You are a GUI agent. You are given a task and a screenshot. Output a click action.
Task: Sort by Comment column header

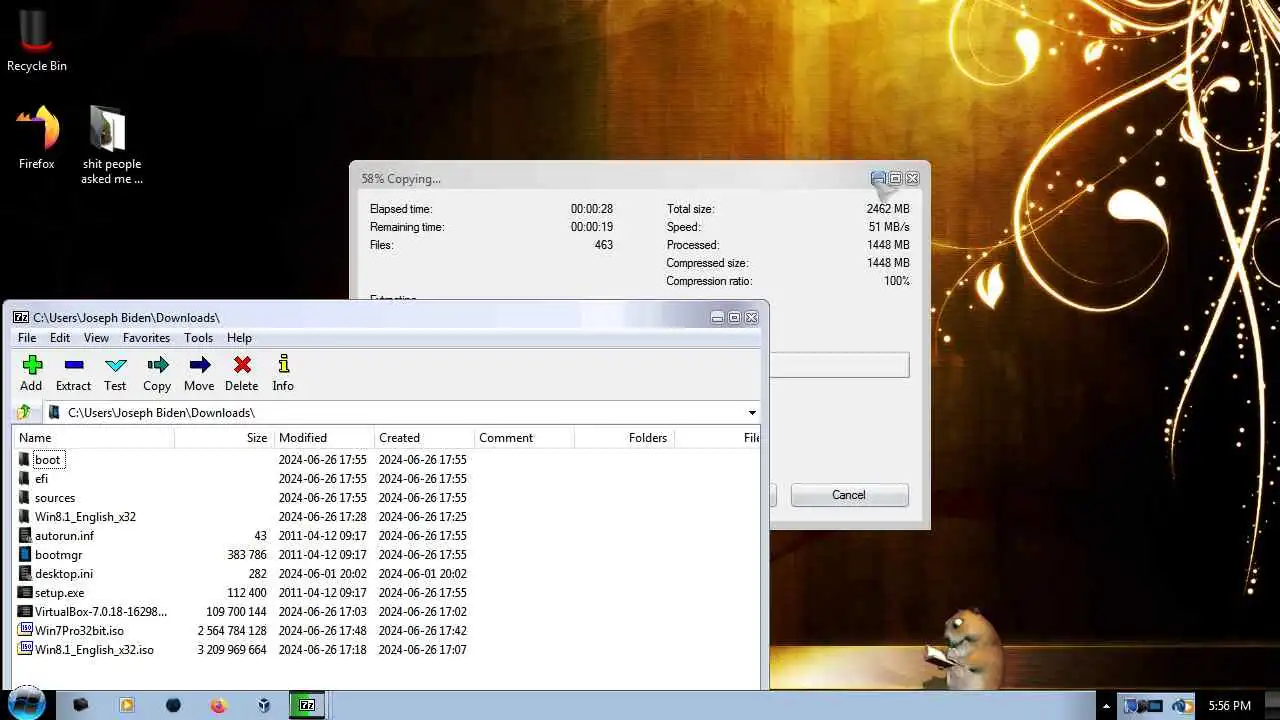[x=524, y=437]
